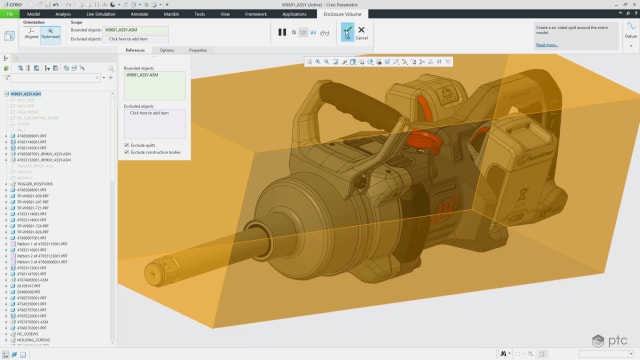
Task: Click the ribbon Excluded objects collector
Action: pos(136,39)
